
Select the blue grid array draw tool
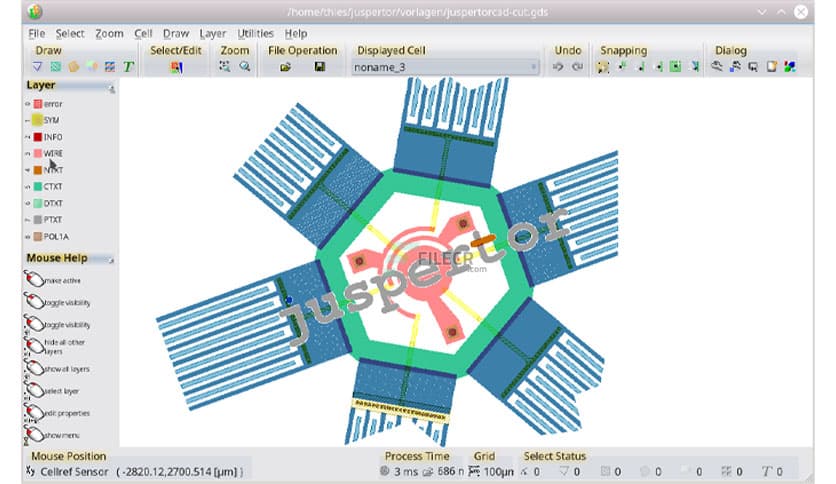coord(110,67)
